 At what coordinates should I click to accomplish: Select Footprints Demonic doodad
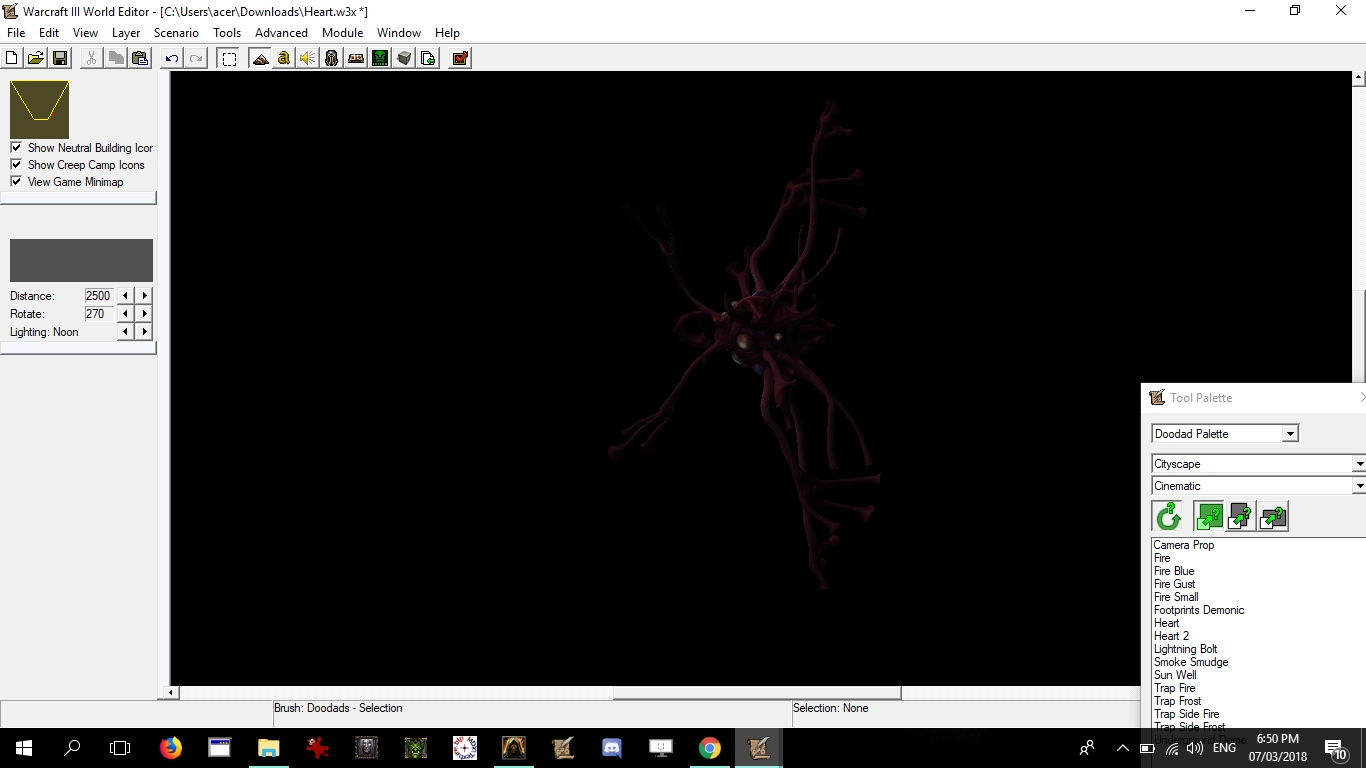(x=1199, y=610)
